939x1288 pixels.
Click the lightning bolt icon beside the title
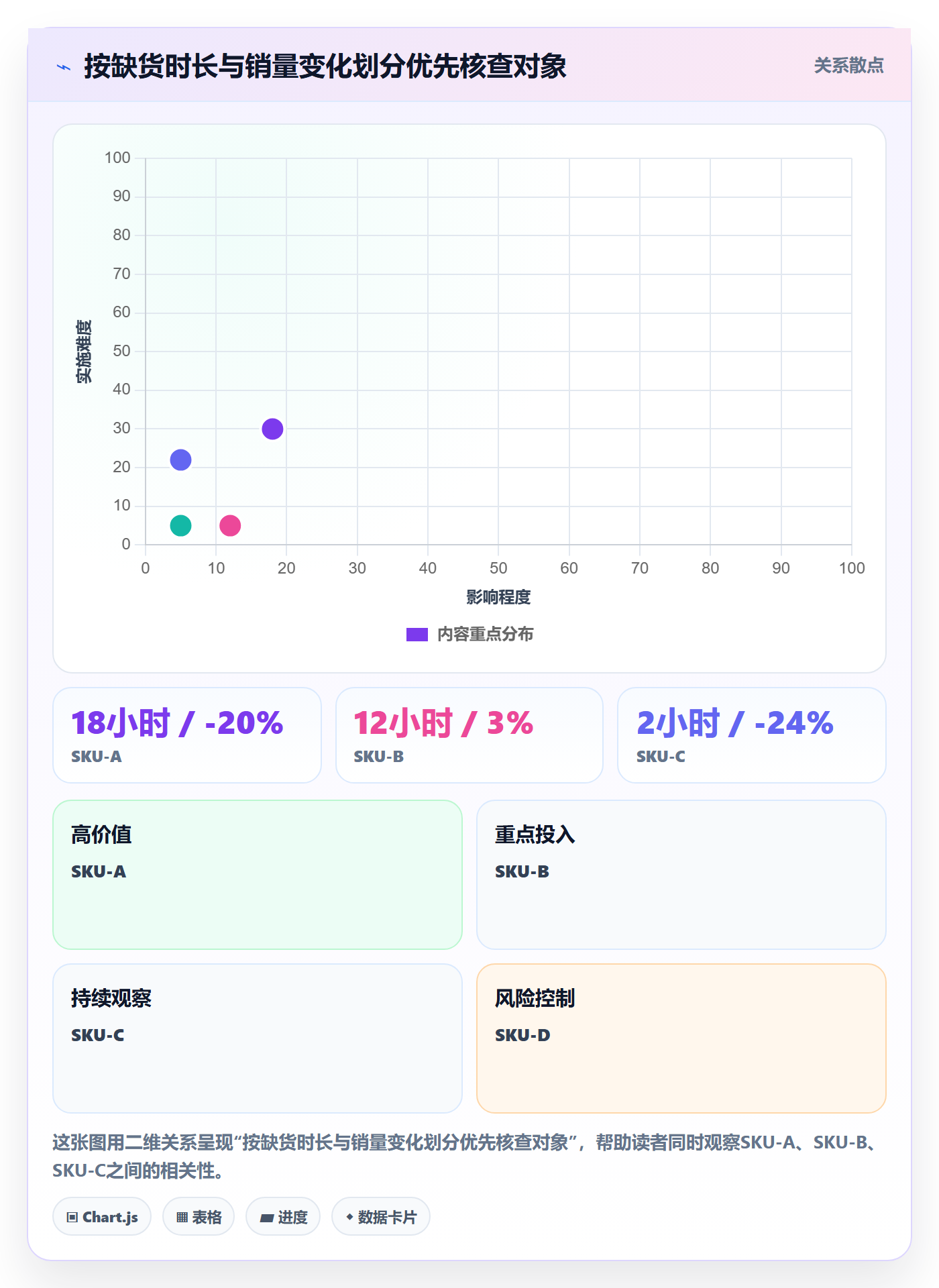point(64,67)
